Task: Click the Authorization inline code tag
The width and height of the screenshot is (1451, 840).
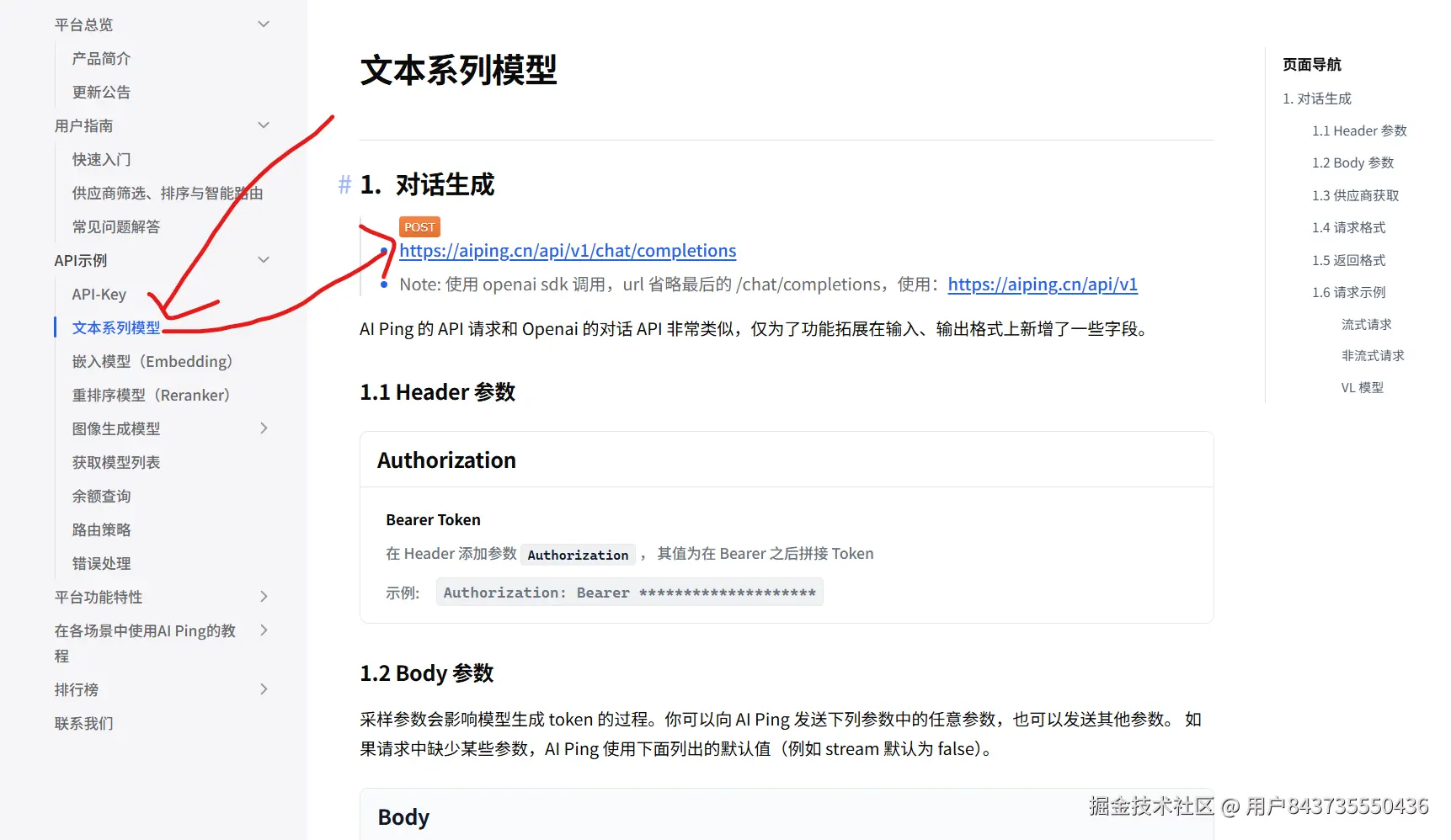Action: coord(578,555)
